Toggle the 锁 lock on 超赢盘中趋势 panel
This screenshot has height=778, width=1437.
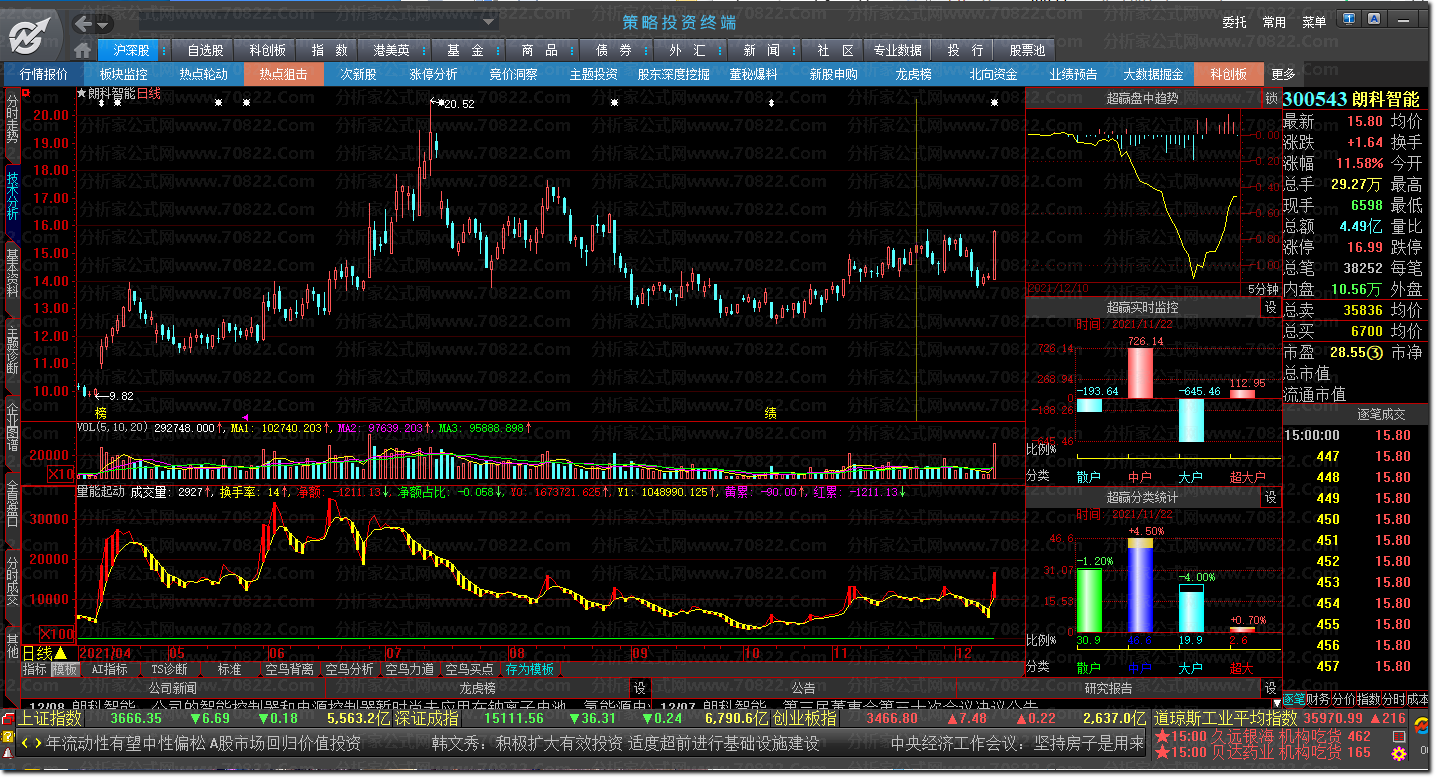[1271, 98]
